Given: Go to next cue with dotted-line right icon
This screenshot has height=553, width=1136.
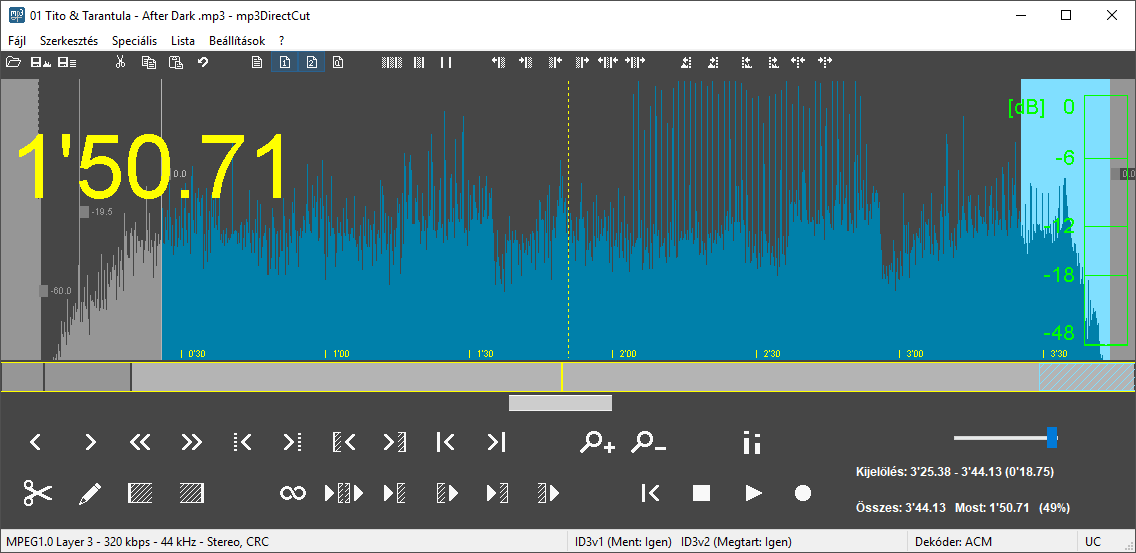Looking at the screenshot, I should coord(292,442).
